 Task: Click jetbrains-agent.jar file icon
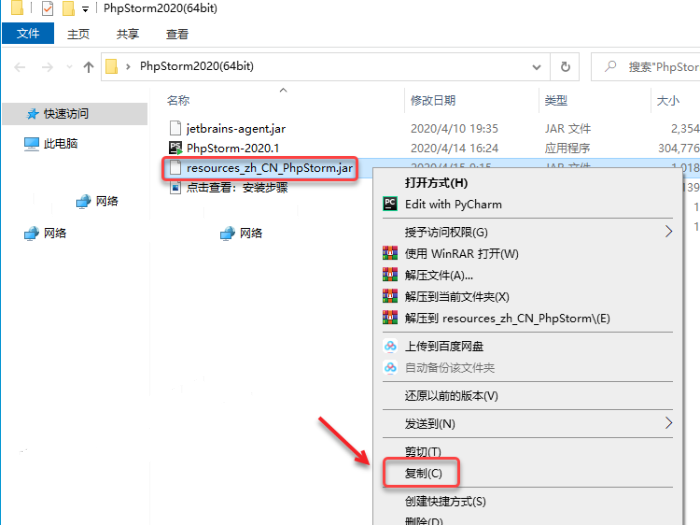(175, 128)
